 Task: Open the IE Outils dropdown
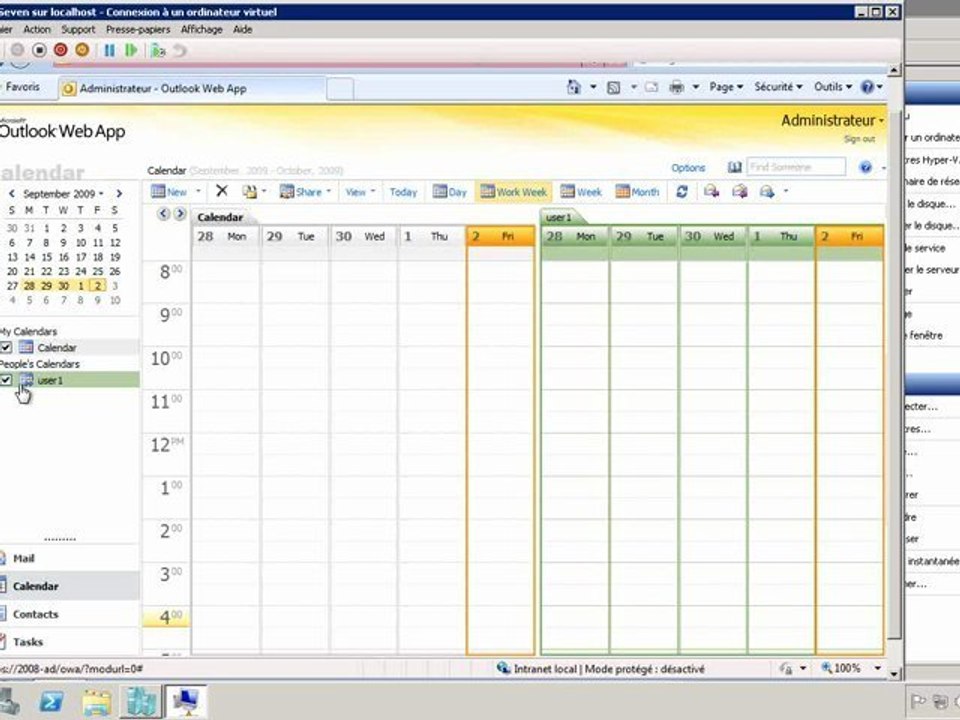833,87
